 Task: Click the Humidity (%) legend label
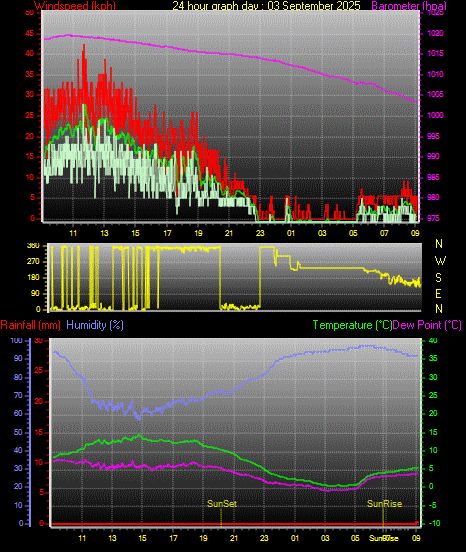point(95,325)
